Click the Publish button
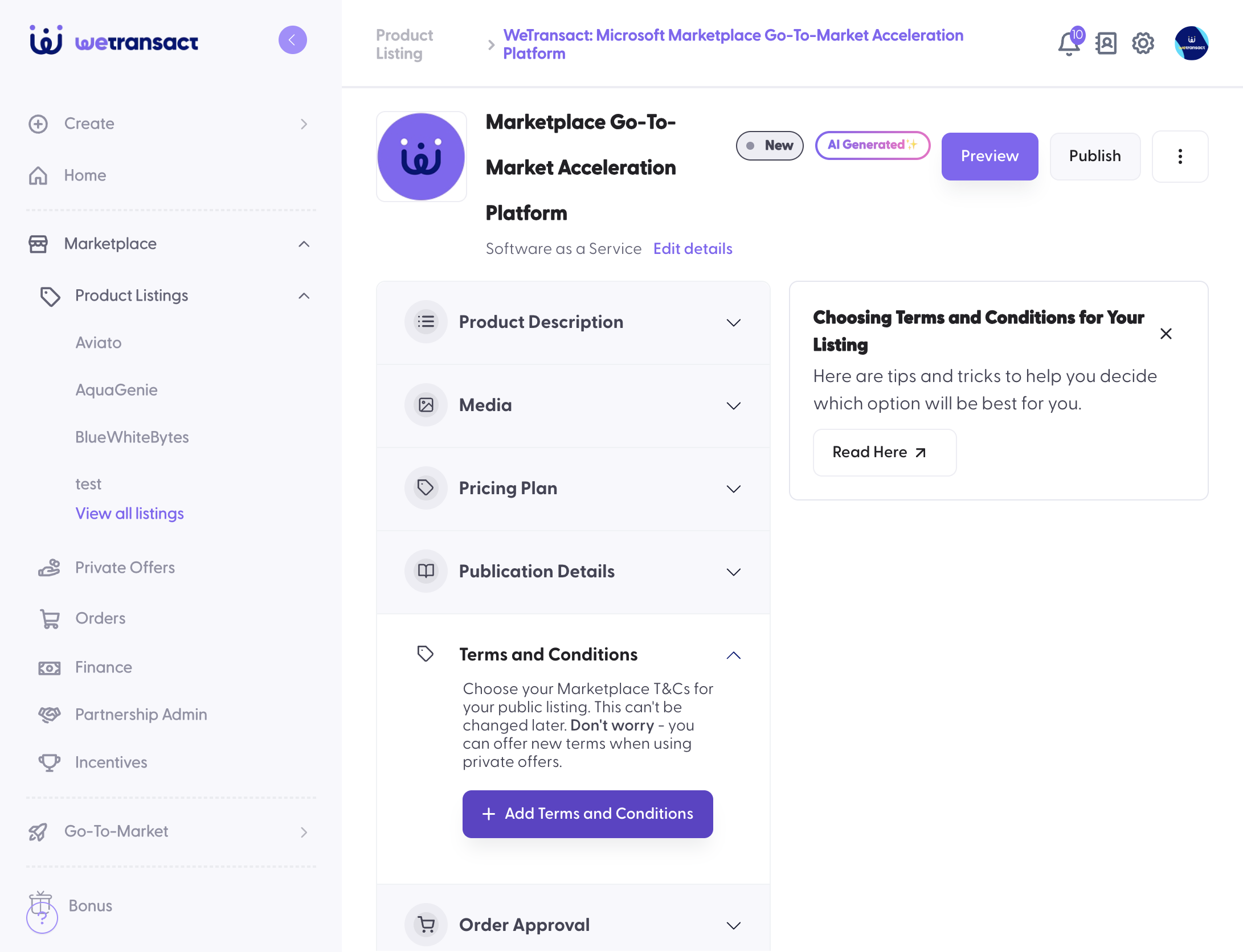Image resolution: width=1243 pixels, height=952 pixels. [1095, 156]
